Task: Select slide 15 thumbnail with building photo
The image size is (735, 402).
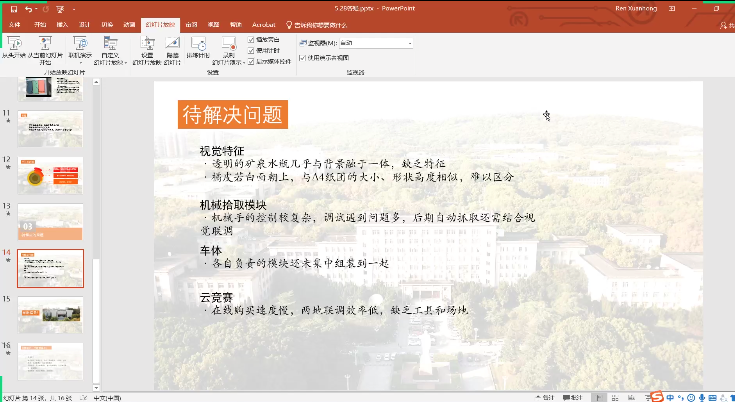Action: coord(50,315)
